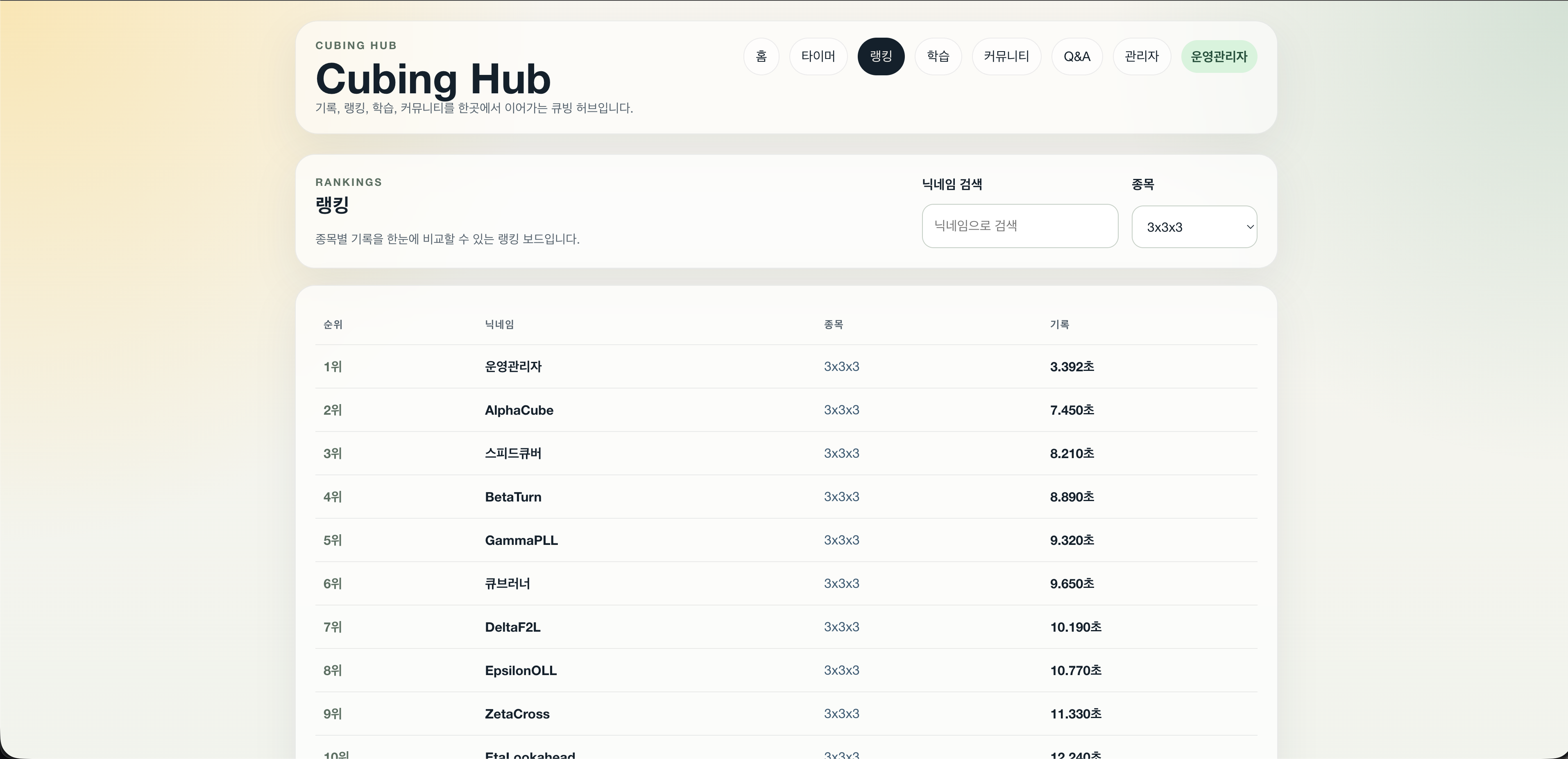Click the Cubing Hub title
1568x759 pixels.
coord(433,78)
